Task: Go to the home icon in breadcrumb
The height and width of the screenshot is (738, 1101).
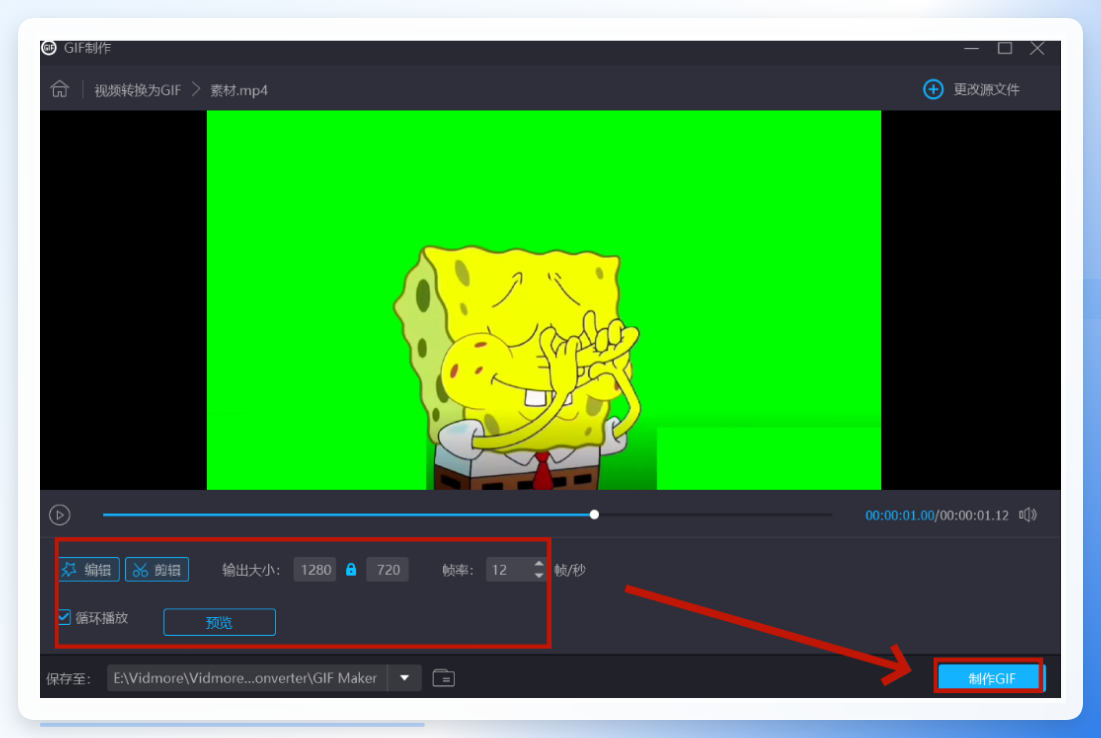Action: 60,89
